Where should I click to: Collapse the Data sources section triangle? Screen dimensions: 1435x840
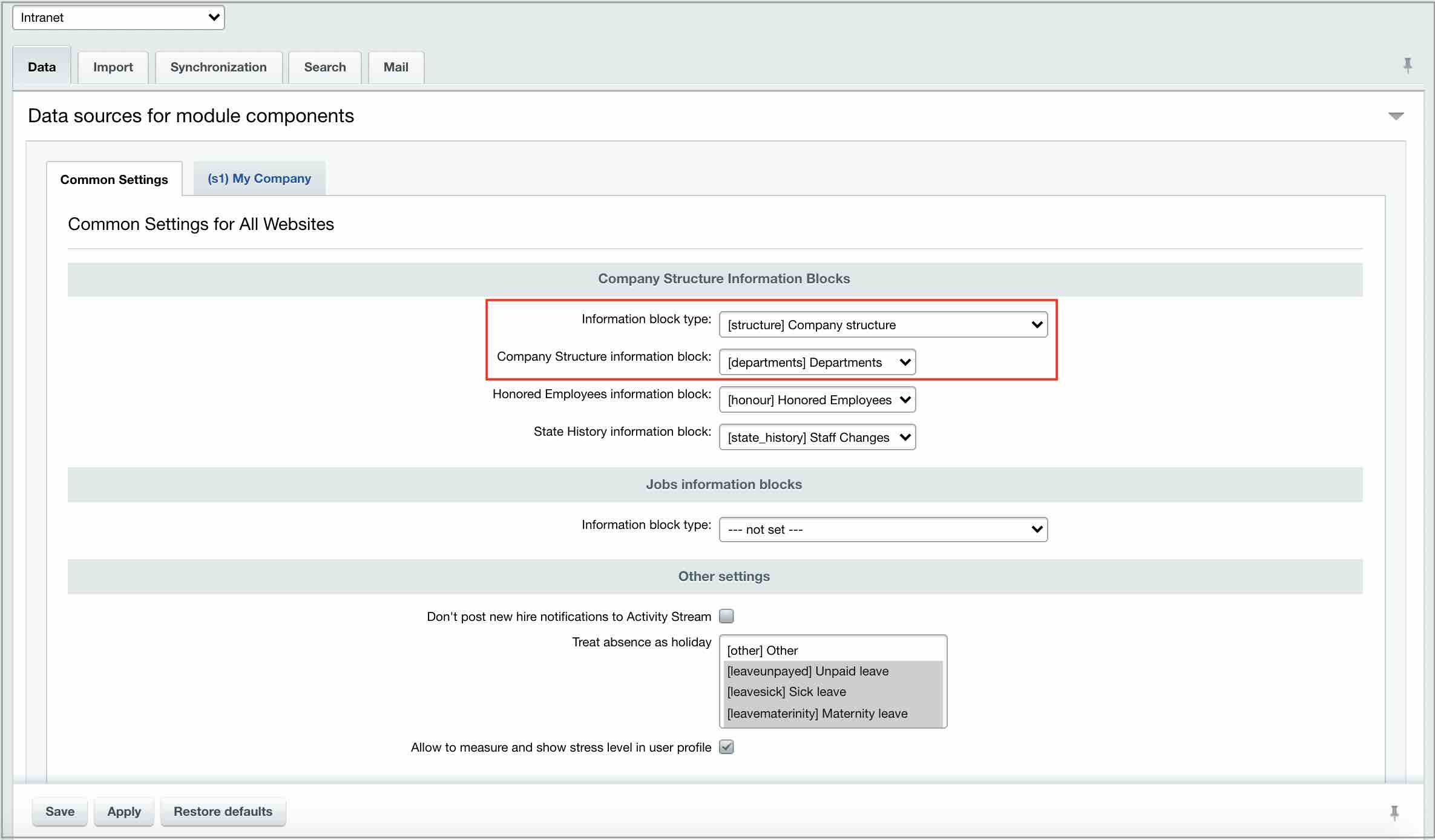point(1396,116)
